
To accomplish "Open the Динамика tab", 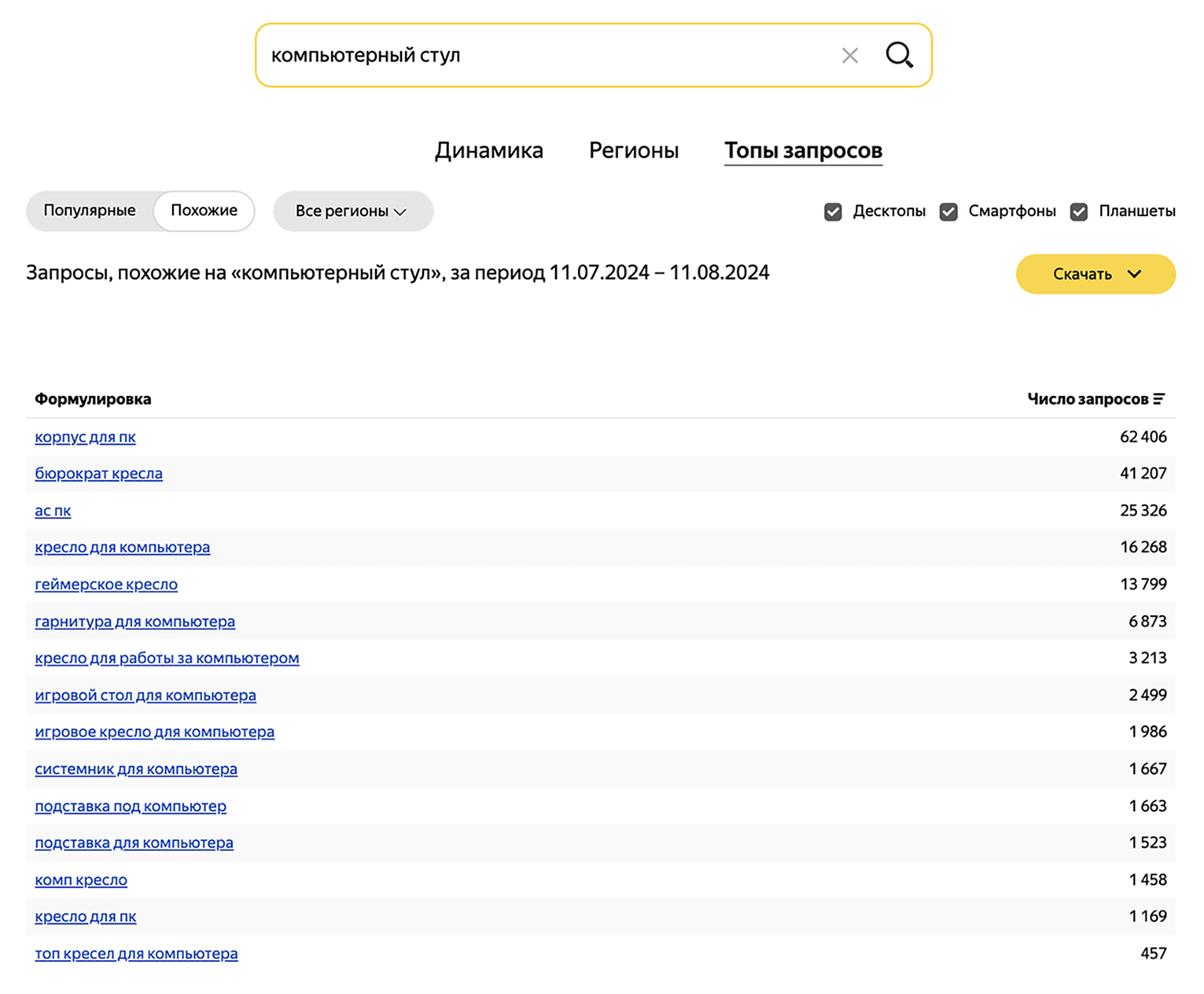I will point(489,150).
